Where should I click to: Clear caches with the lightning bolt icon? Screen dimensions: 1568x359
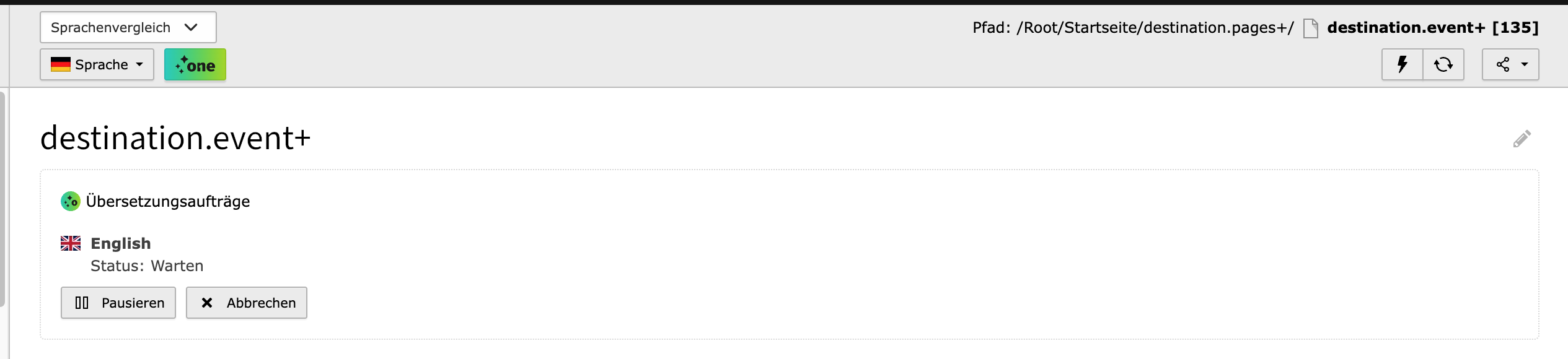pos(1402,64)
